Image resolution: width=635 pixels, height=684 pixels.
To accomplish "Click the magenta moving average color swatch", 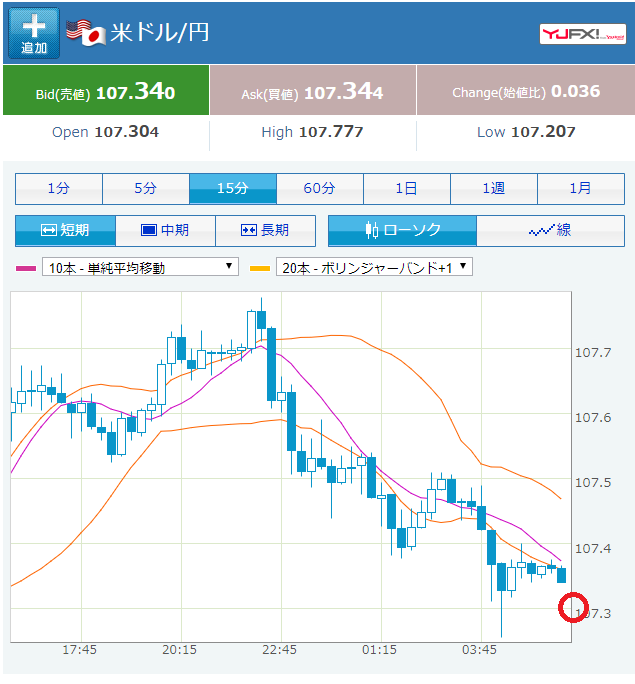I will 27,268.
